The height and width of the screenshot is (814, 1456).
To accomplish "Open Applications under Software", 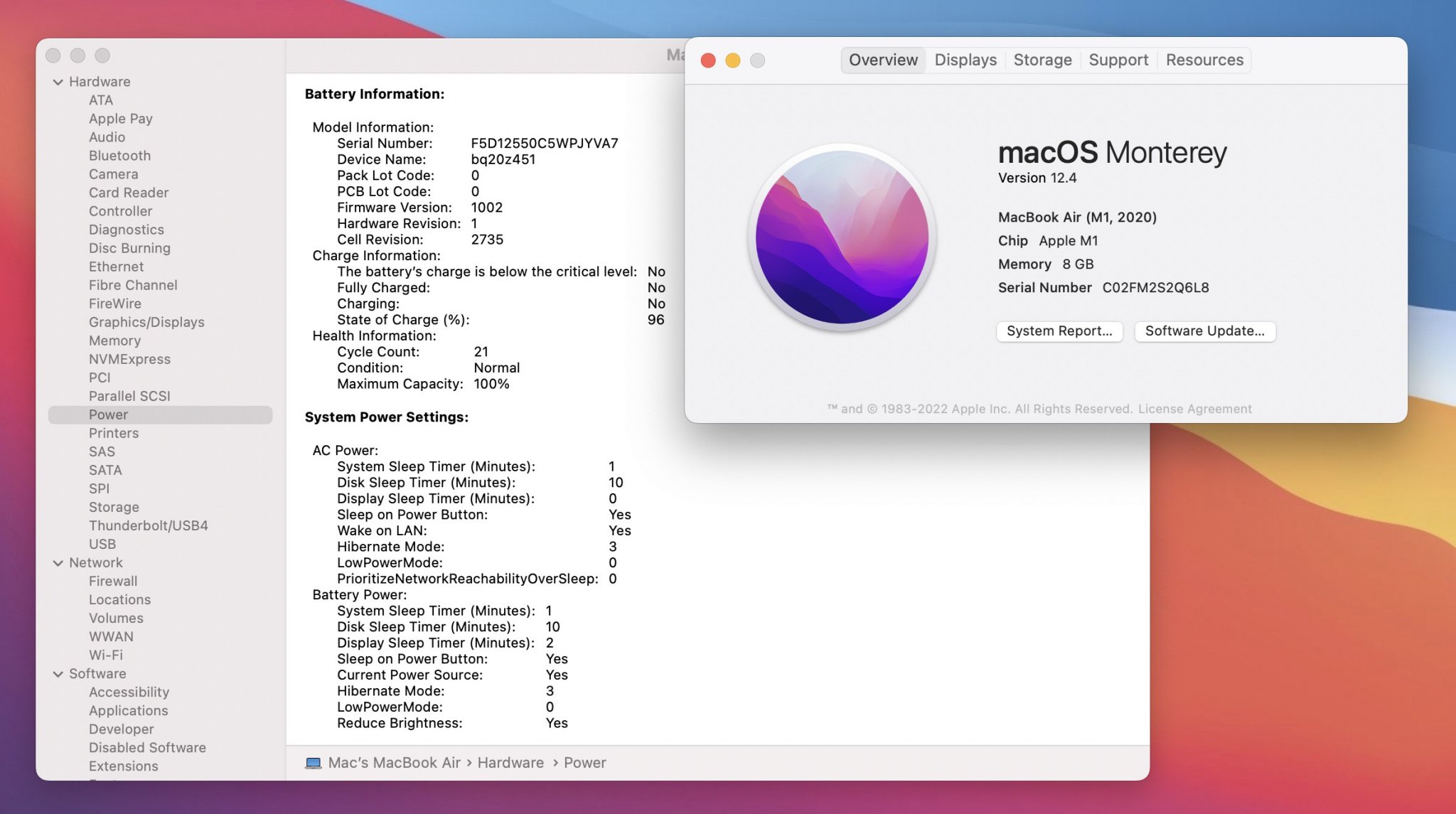I will pyautogui.click(x=129, y=710).
